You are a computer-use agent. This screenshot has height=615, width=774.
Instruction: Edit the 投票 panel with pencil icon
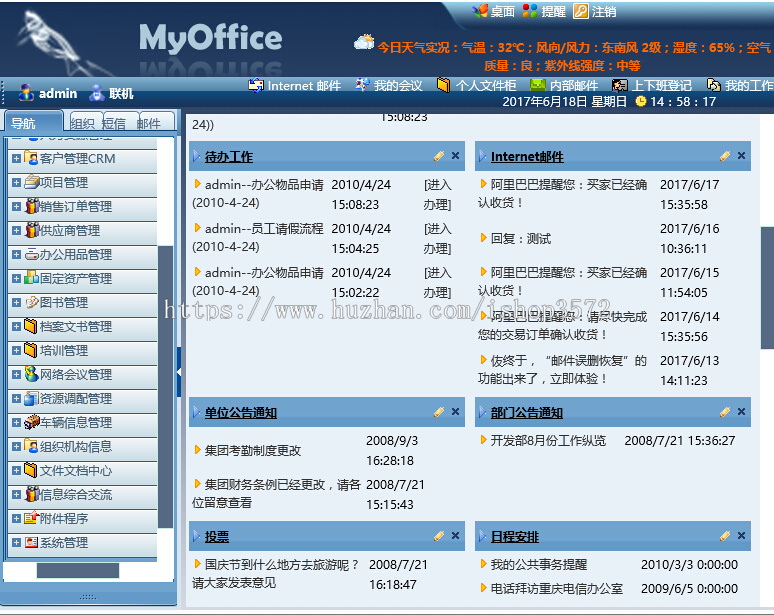pyautogui.click(x=439, y=536)
